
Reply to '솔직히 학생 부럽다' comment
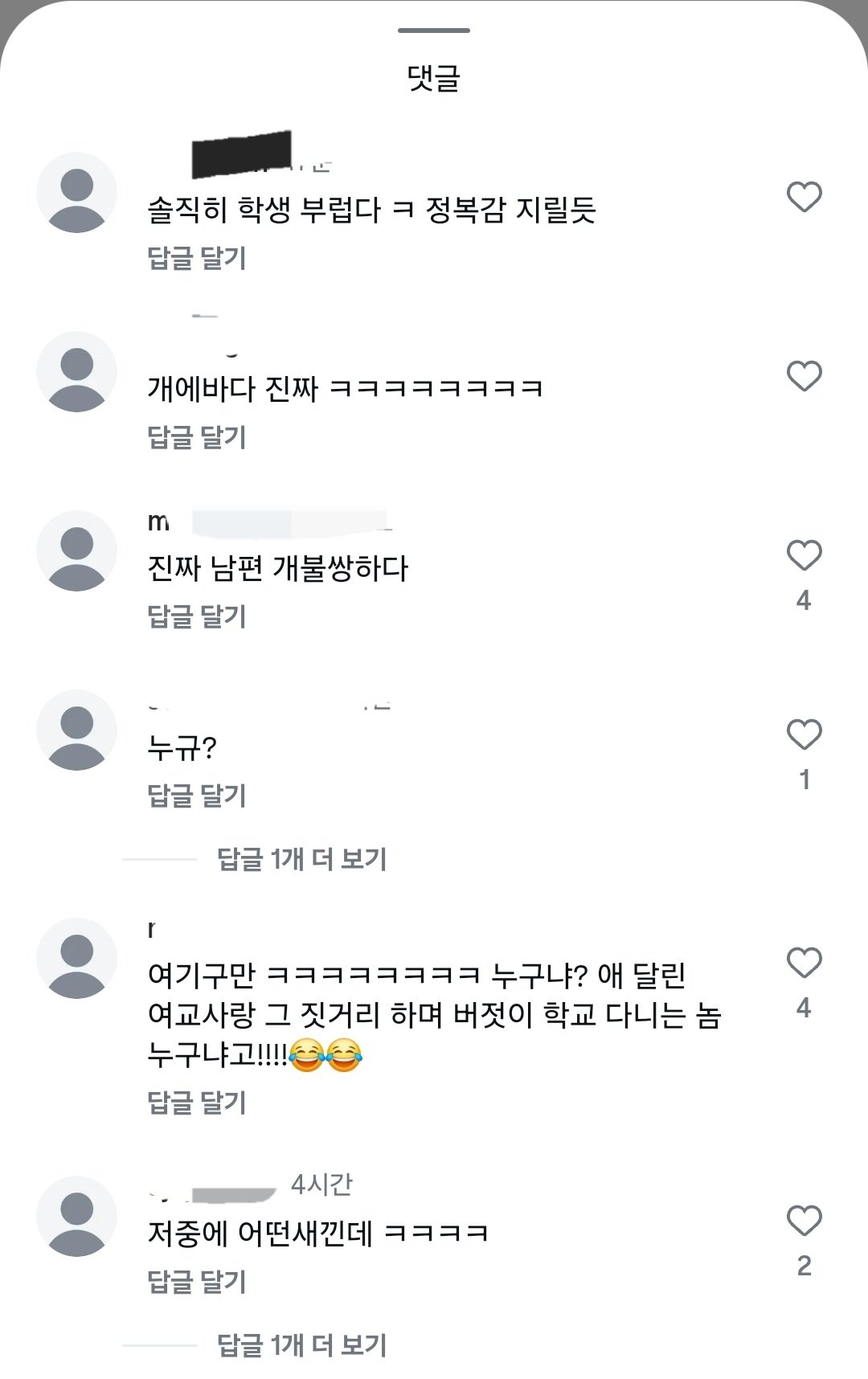click(197, 258)
